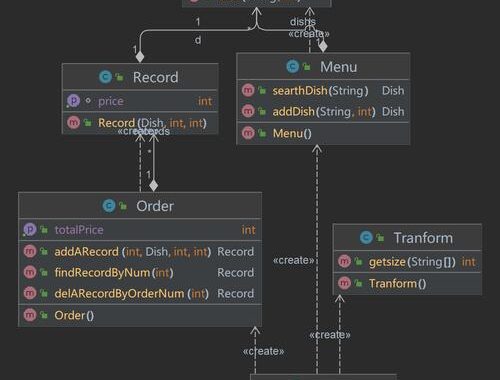Select the Record(Dish, int, int) constructor
The image size is (500, 380).
(x=140, y=123)
